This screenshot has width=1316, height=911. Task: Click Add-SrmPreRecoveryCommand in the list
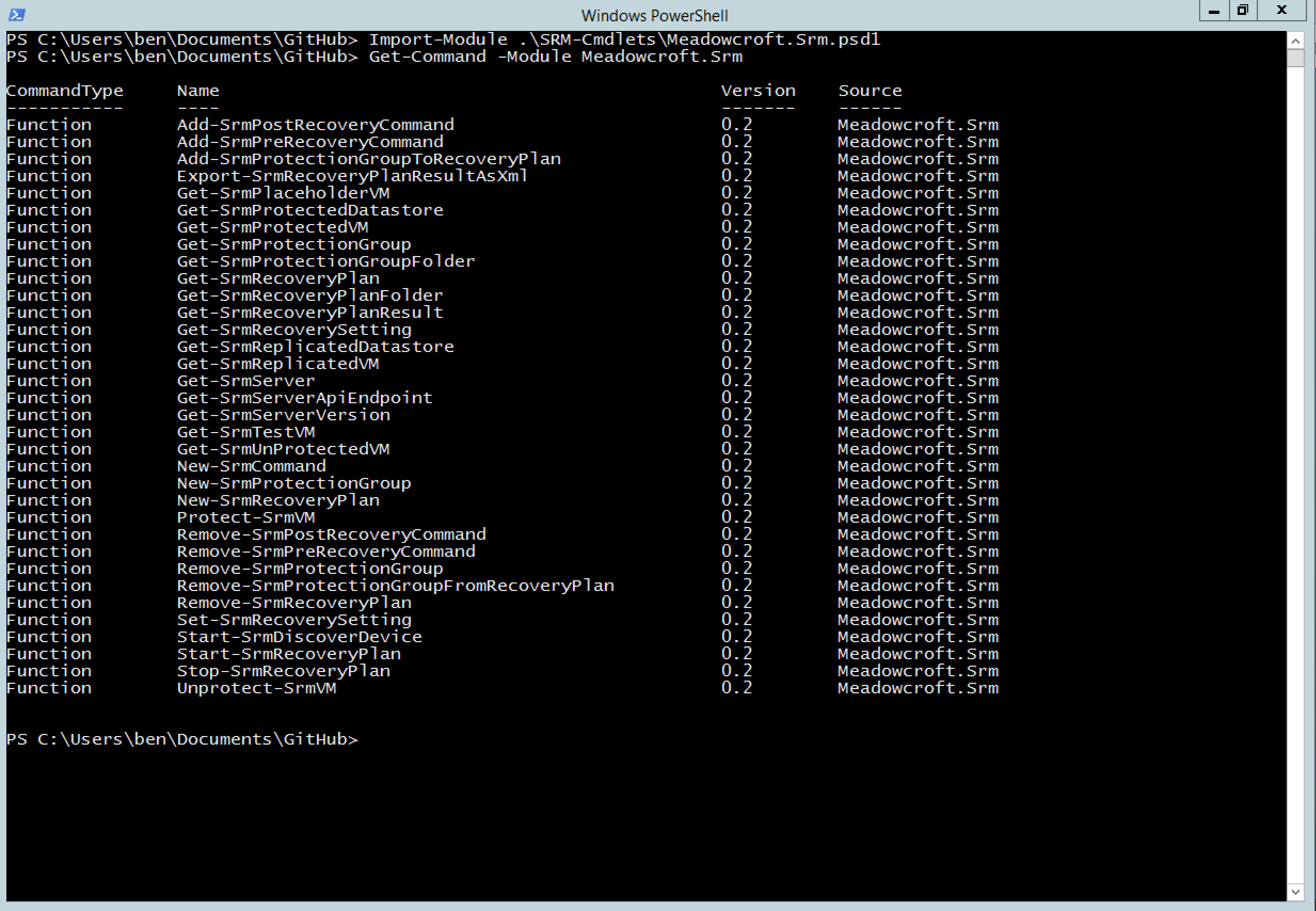coord(310,142)
